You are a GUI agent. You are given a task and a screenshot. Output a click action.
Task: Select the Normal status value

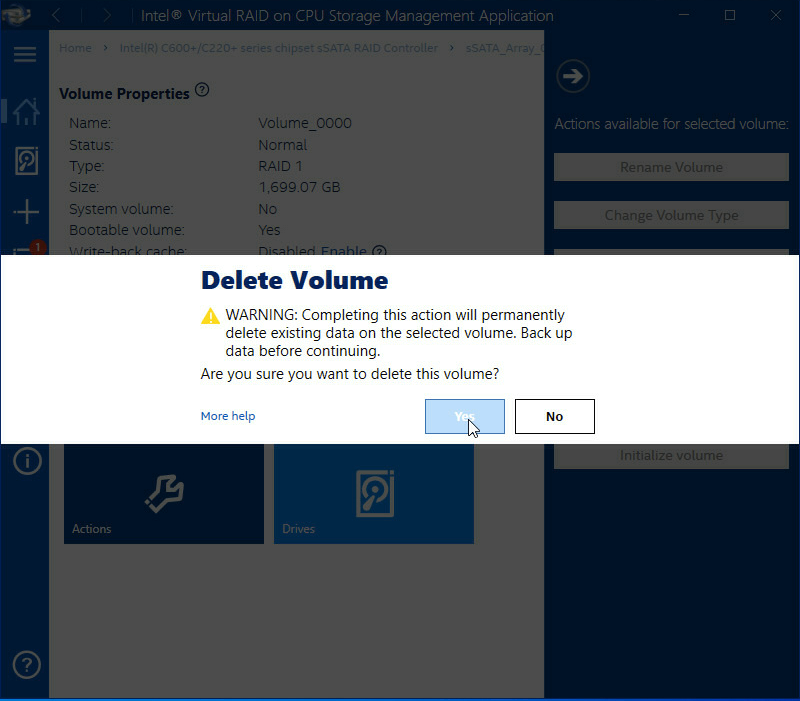283,145
